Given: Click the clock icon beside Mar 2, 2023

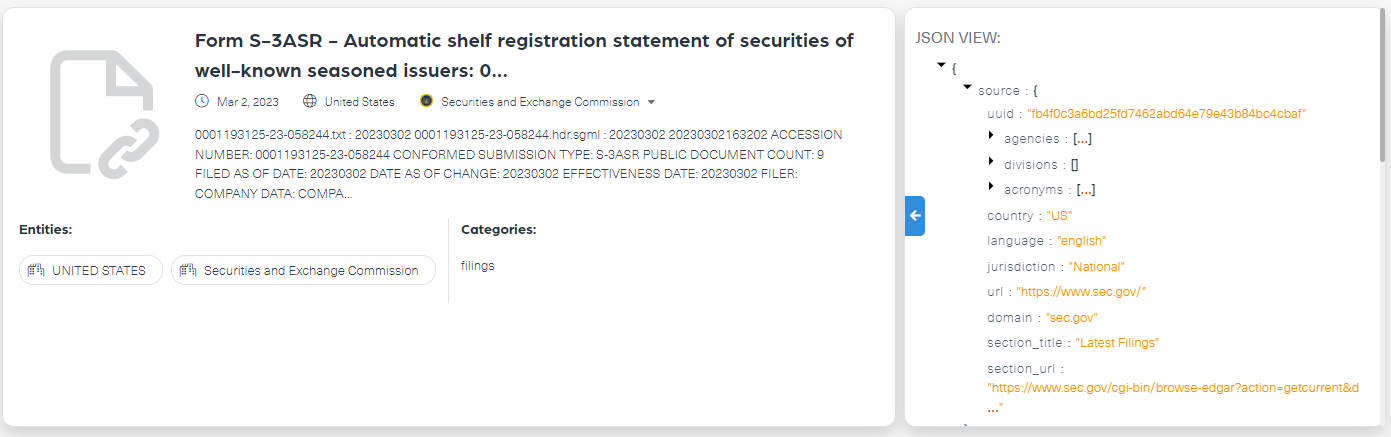Looking at the screenshot, I should 202,101.
